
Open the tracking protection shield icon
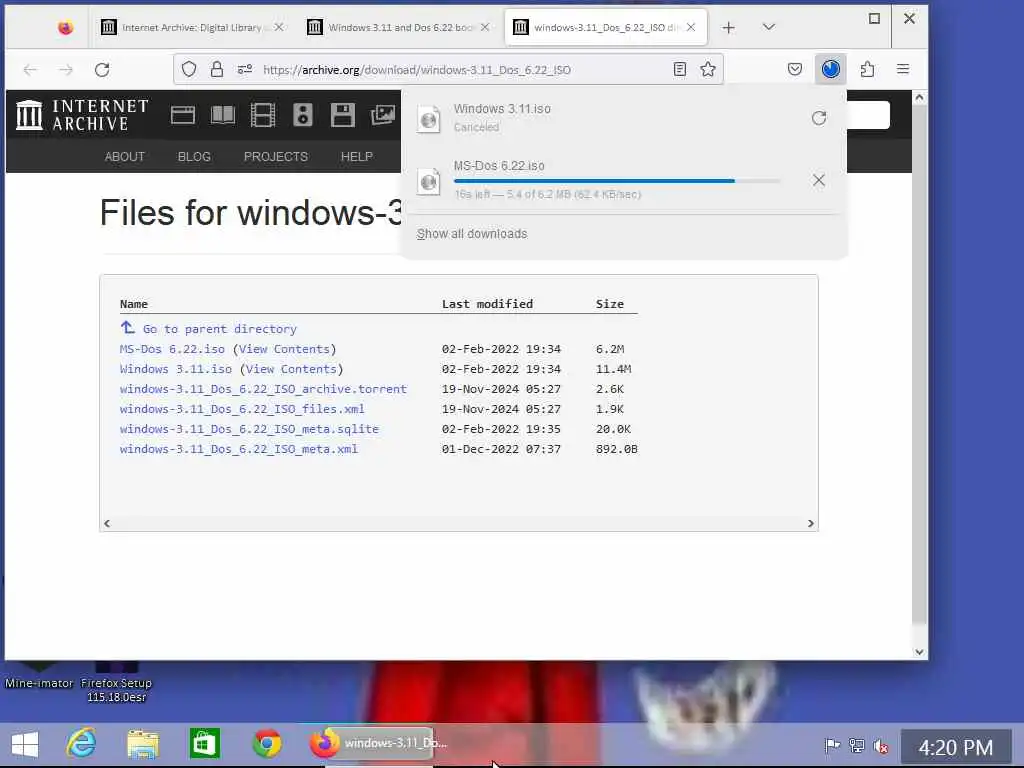tap(189, 69)
